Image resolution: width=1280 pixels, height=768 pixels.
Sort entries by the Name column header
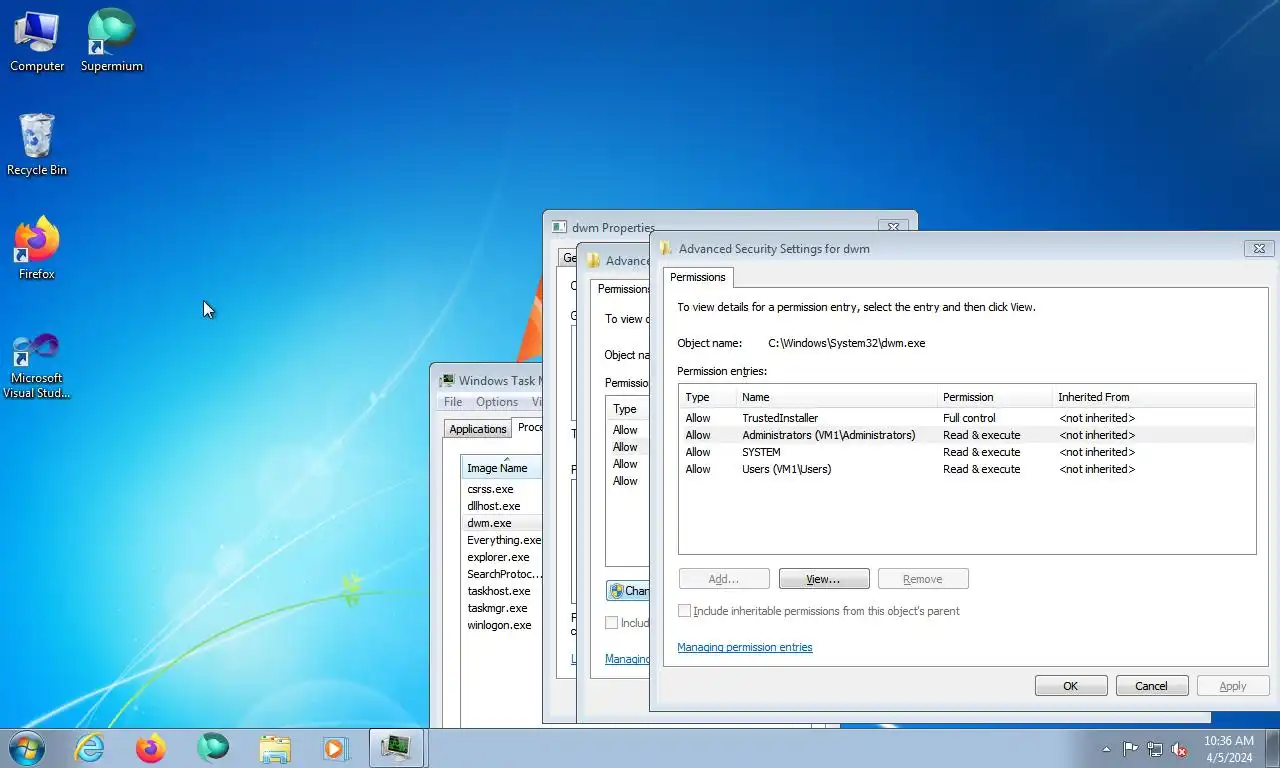point(837,397)
